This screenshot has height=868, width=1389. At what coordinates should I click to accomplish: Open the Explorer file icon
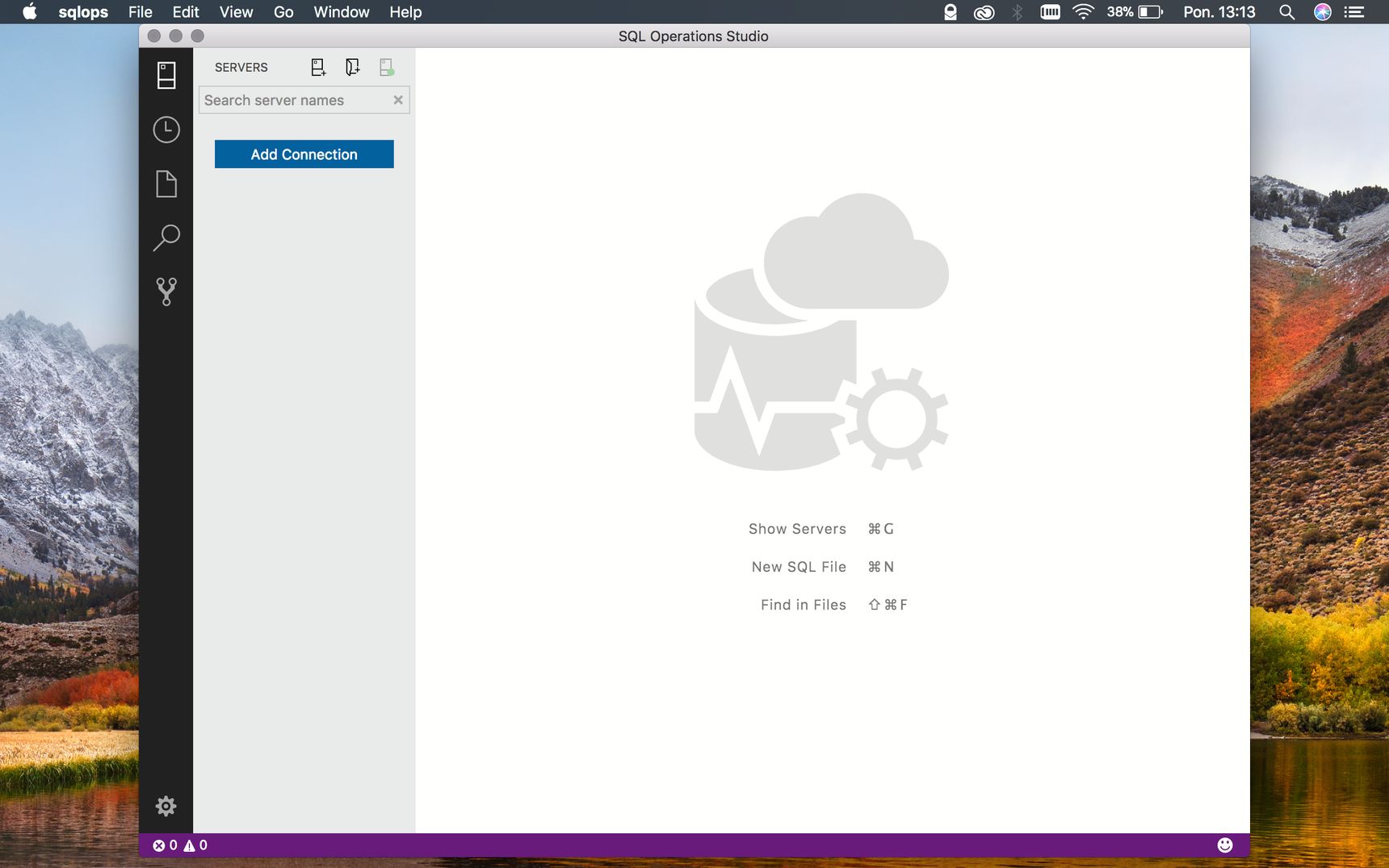(x=166, y=183)
